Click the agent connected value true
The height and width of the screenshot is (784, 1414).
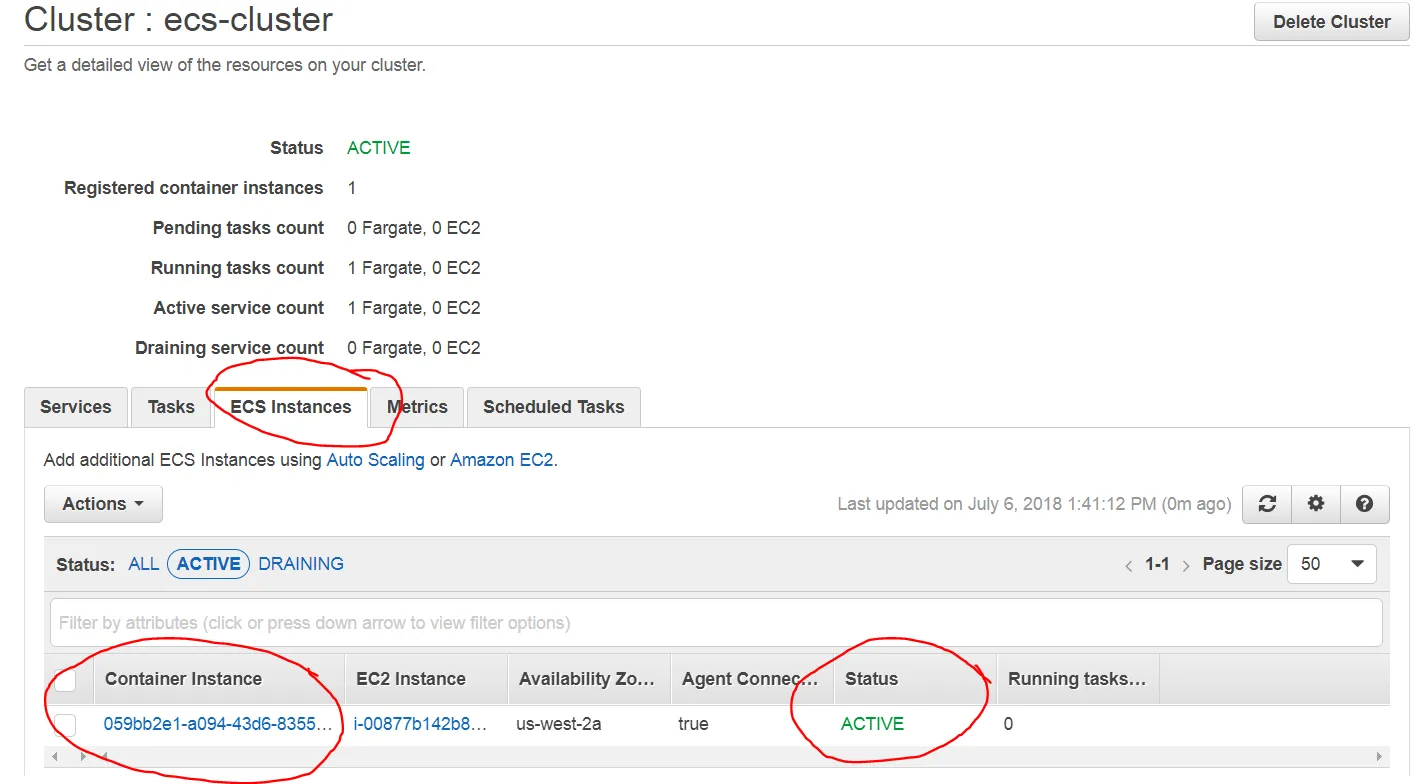693,724
